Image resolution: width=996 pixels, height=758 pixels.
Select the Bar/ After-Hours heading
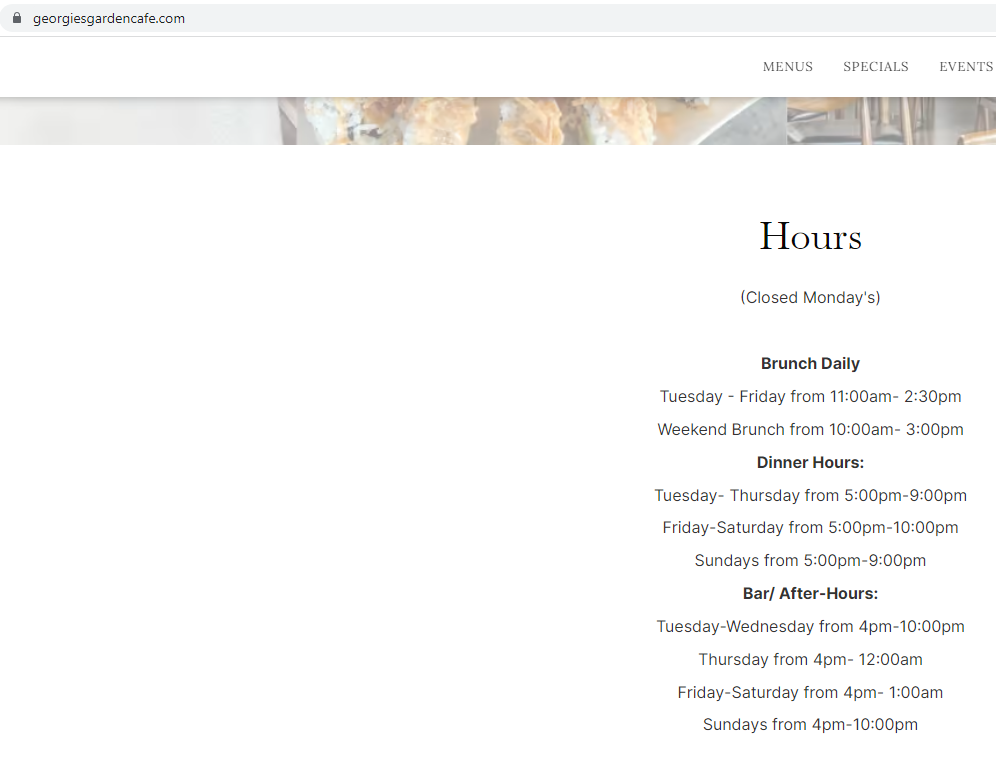coord(810,594)
